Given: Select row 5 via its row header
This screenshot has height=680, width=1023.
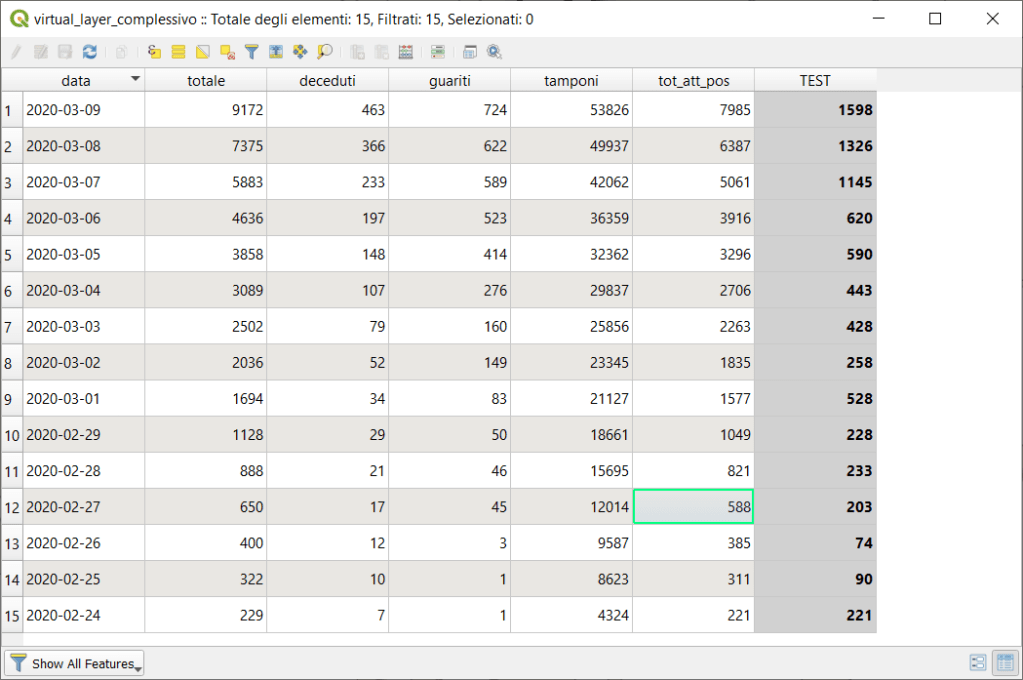Looking at the screenshot, I should pyautogui.click(x=9, y=254).
